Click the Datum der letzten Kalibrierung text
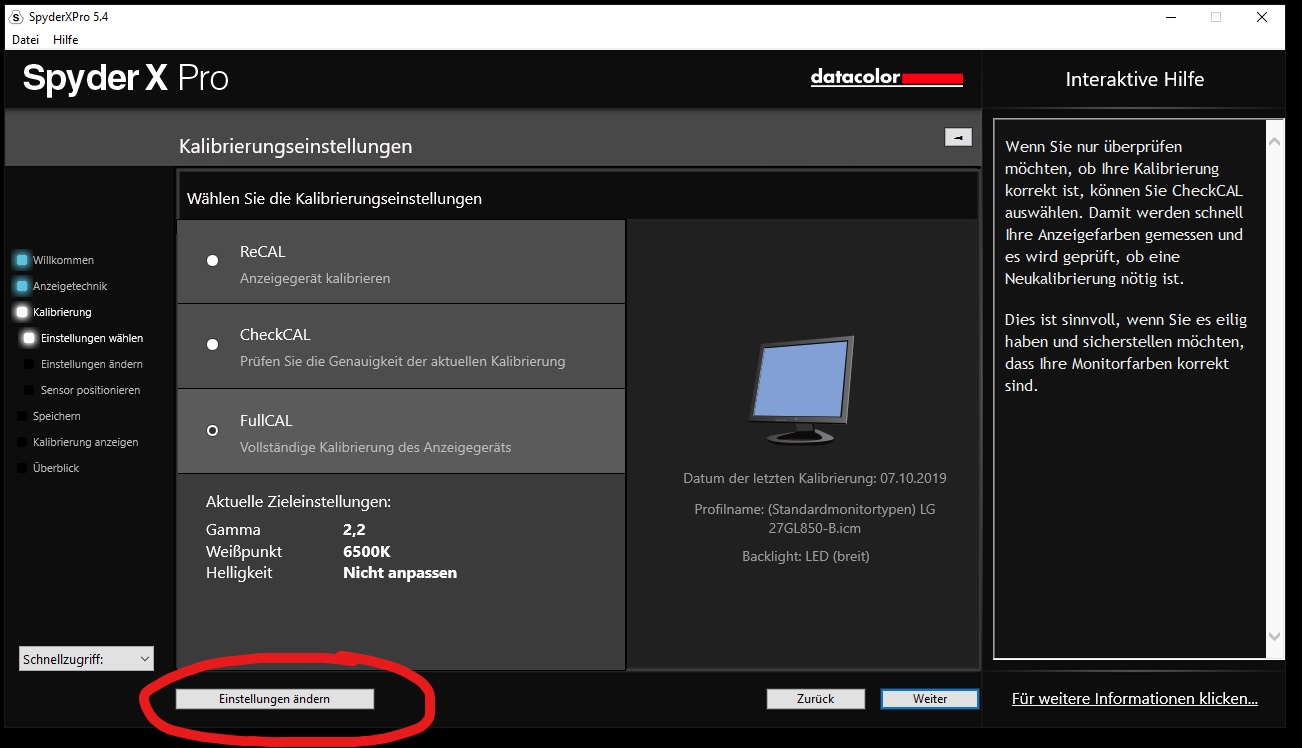This screenshot has width=1302, height=748. coord(815,478)
